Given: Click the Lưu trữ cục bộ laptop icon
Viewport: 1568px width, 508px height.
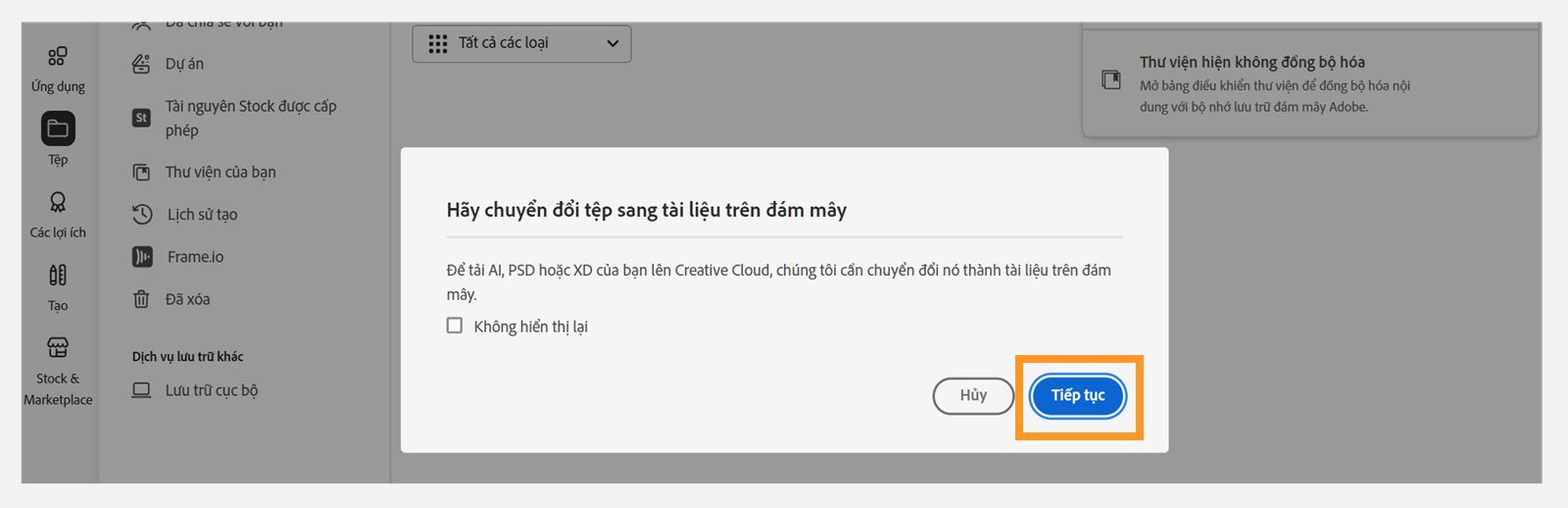Looking at the screenshot, I should [x=141, y=390].
